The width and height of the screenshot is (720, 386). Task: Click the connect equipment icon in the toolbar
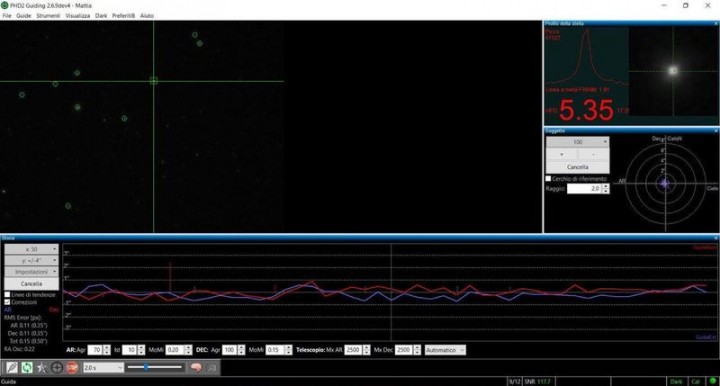point(12,367)
